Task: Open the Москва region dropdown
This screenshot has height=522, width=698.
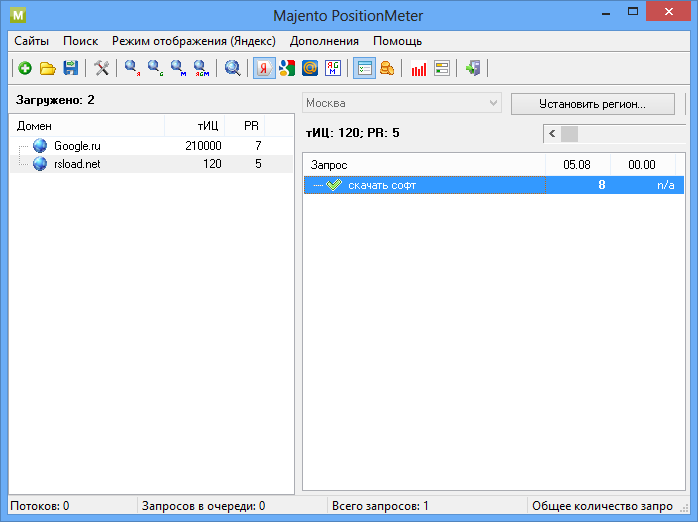Action: click(x=402, y=103)
